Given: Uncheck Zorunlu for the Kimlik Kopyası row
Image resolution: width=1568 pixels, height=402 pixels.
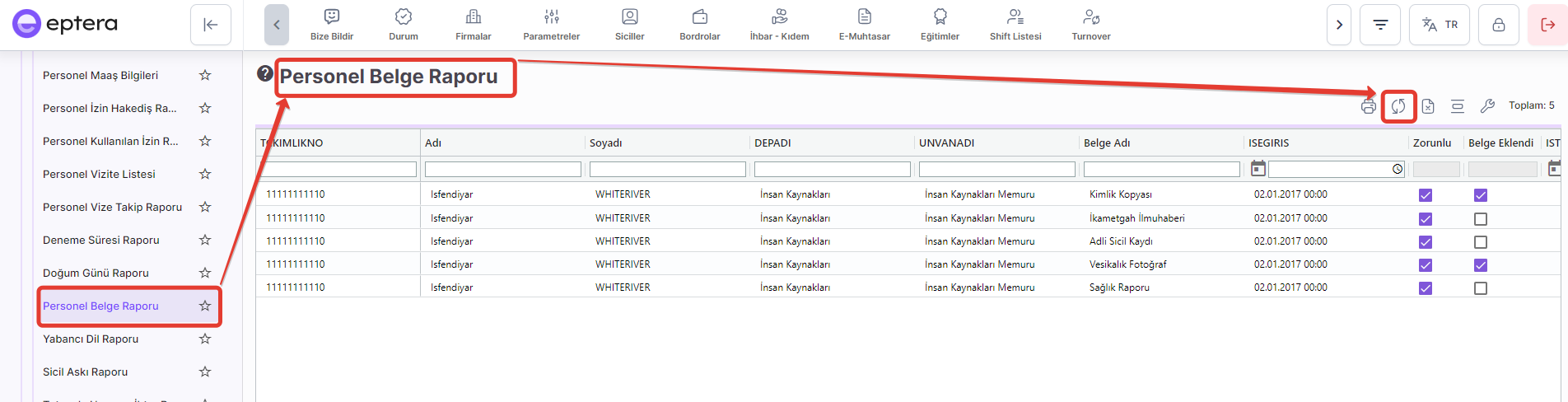Looking at the screenshot, I should 1426,195.
